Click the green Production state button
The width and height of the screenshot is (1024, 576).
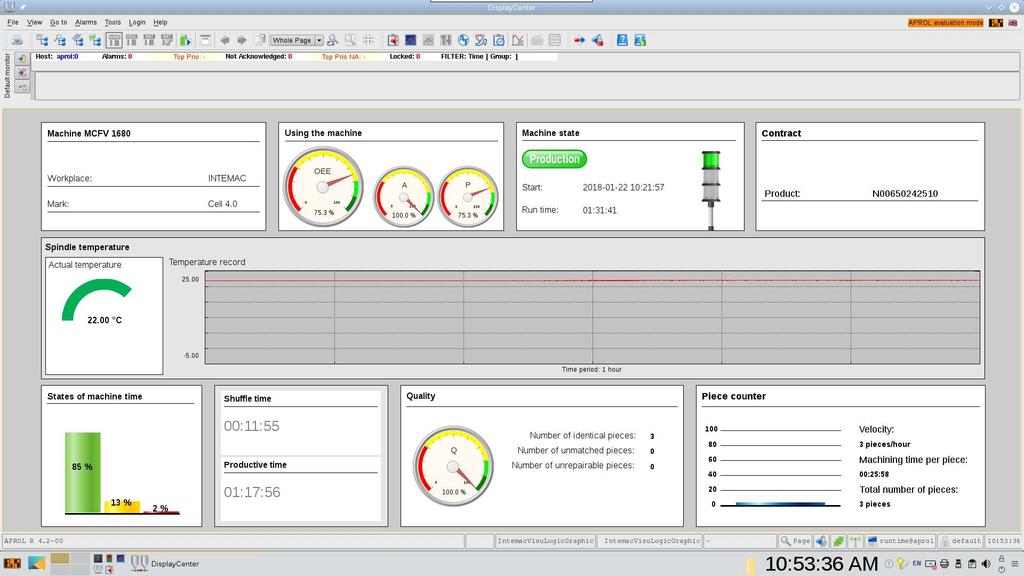(554, 159)
